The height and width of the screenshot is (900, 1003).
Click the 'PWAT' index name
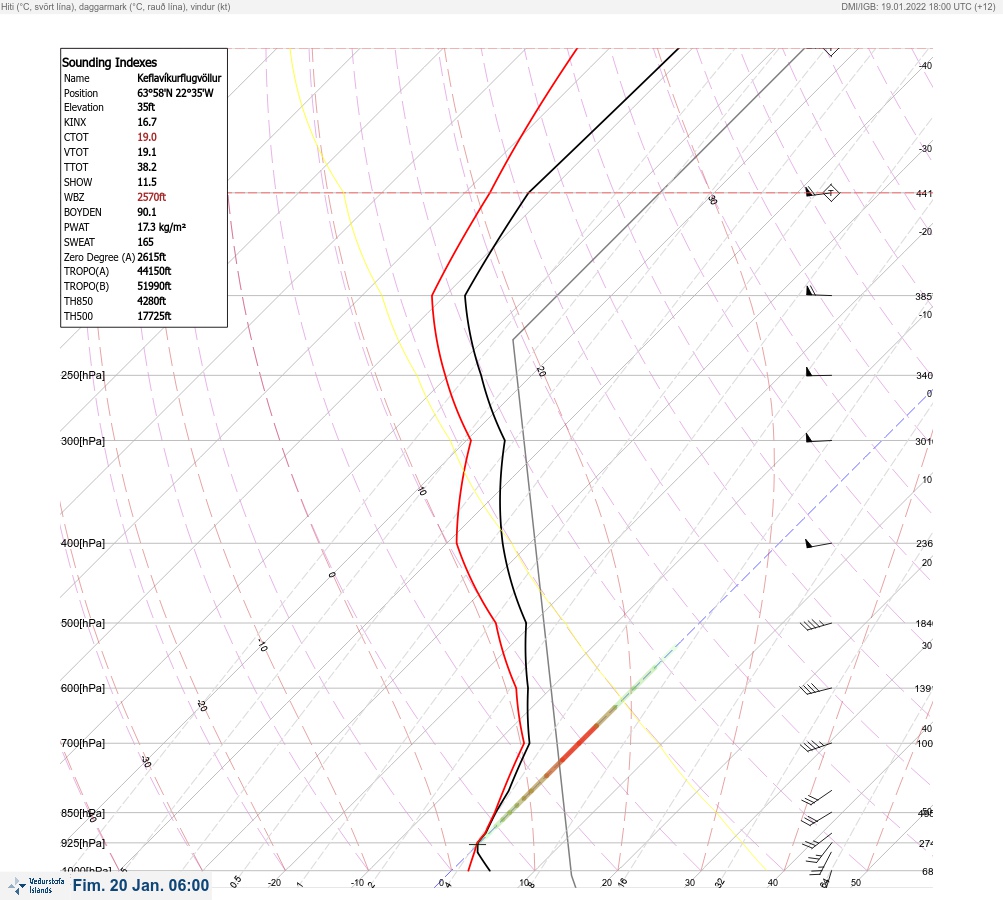[76, 227]
